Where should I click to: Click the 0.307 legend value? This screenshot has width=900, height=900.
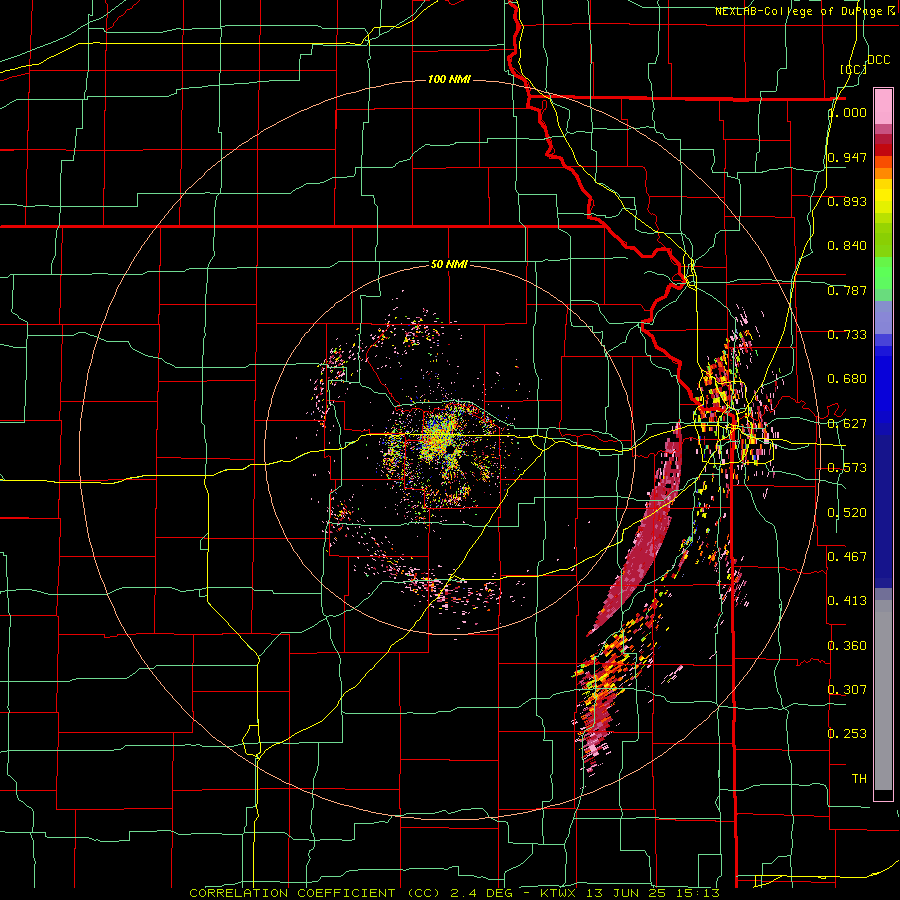[x=847, y=690]
